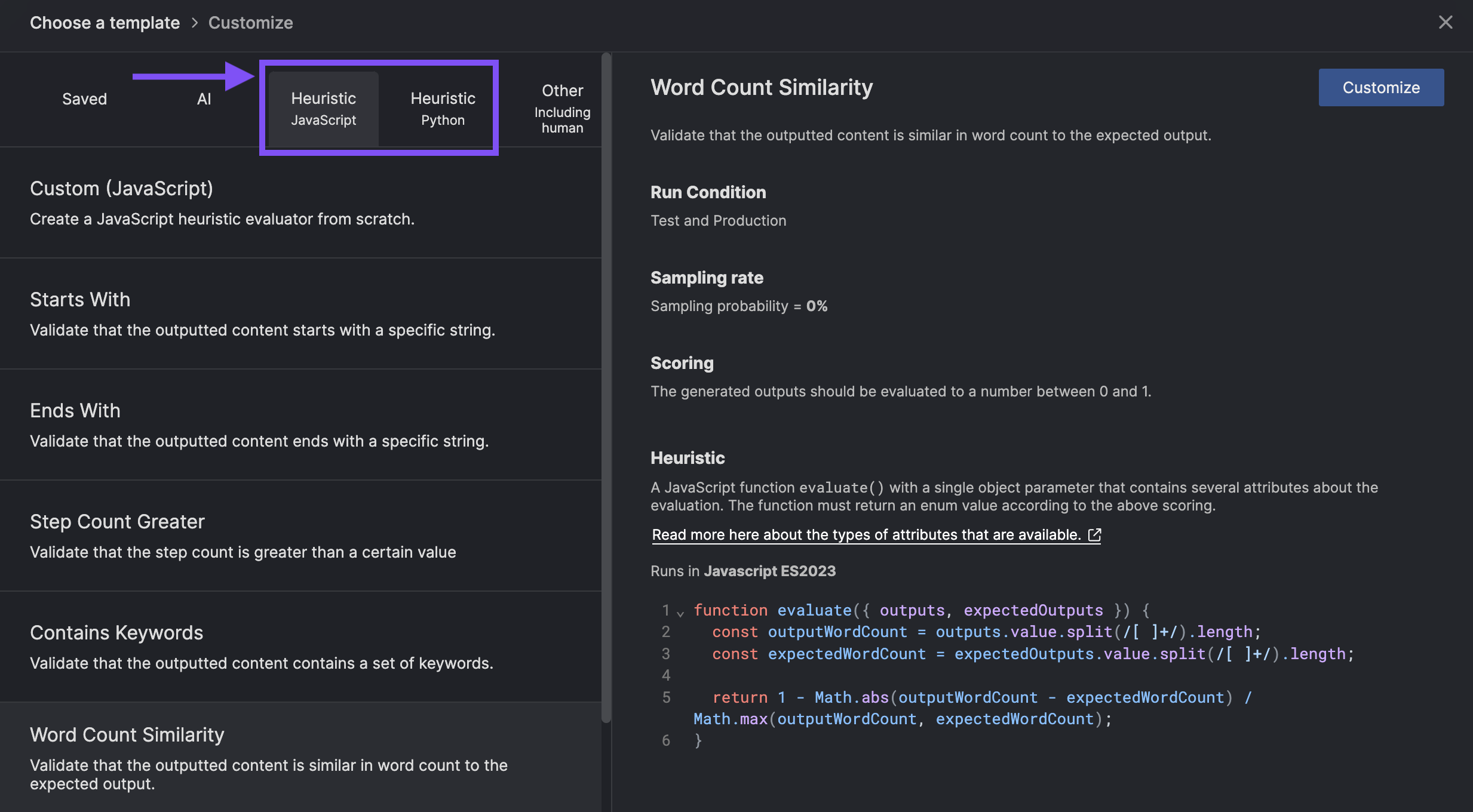Choose the Ends With template
1473x812 pixels.
pyautogui.click(x=300, y=425)
